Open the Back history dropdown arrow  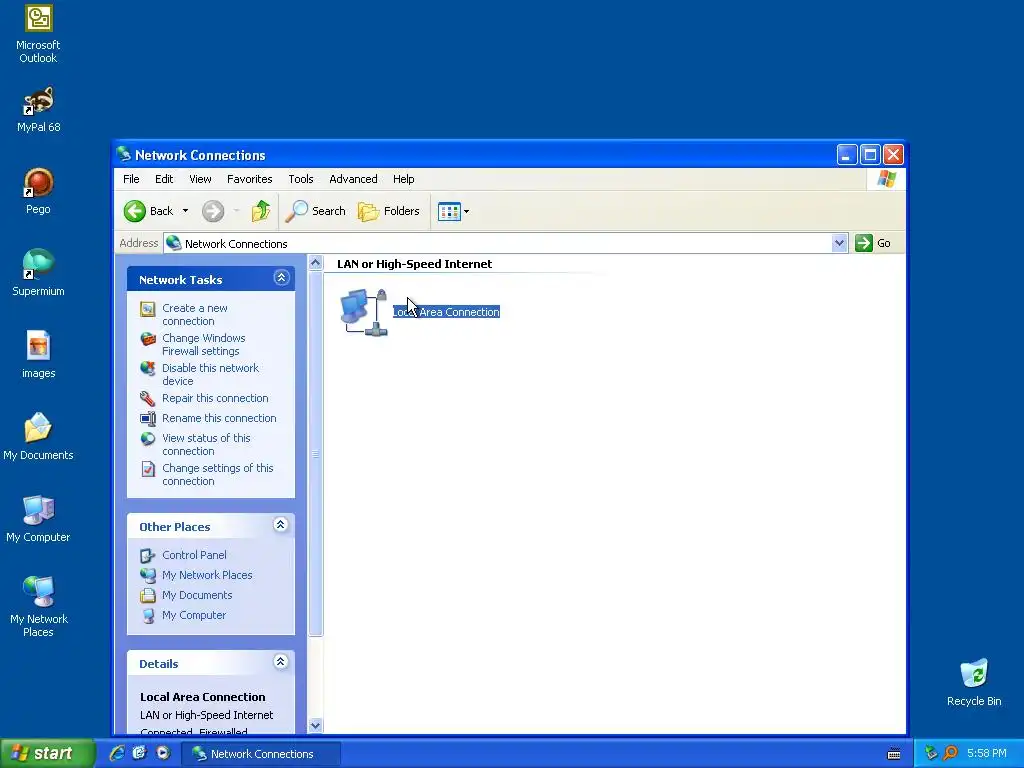point(185,211)
